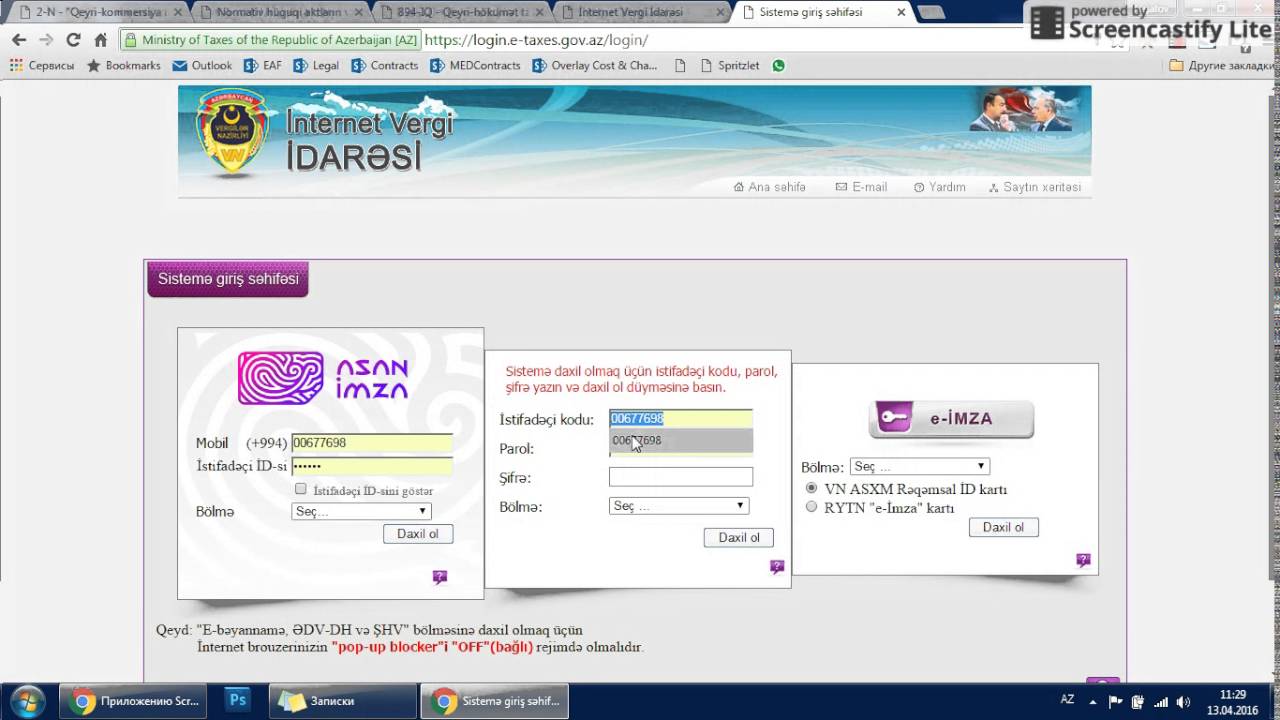Tick the İstifadəçi ID-sini göstər checkbox

coord(300,489)
